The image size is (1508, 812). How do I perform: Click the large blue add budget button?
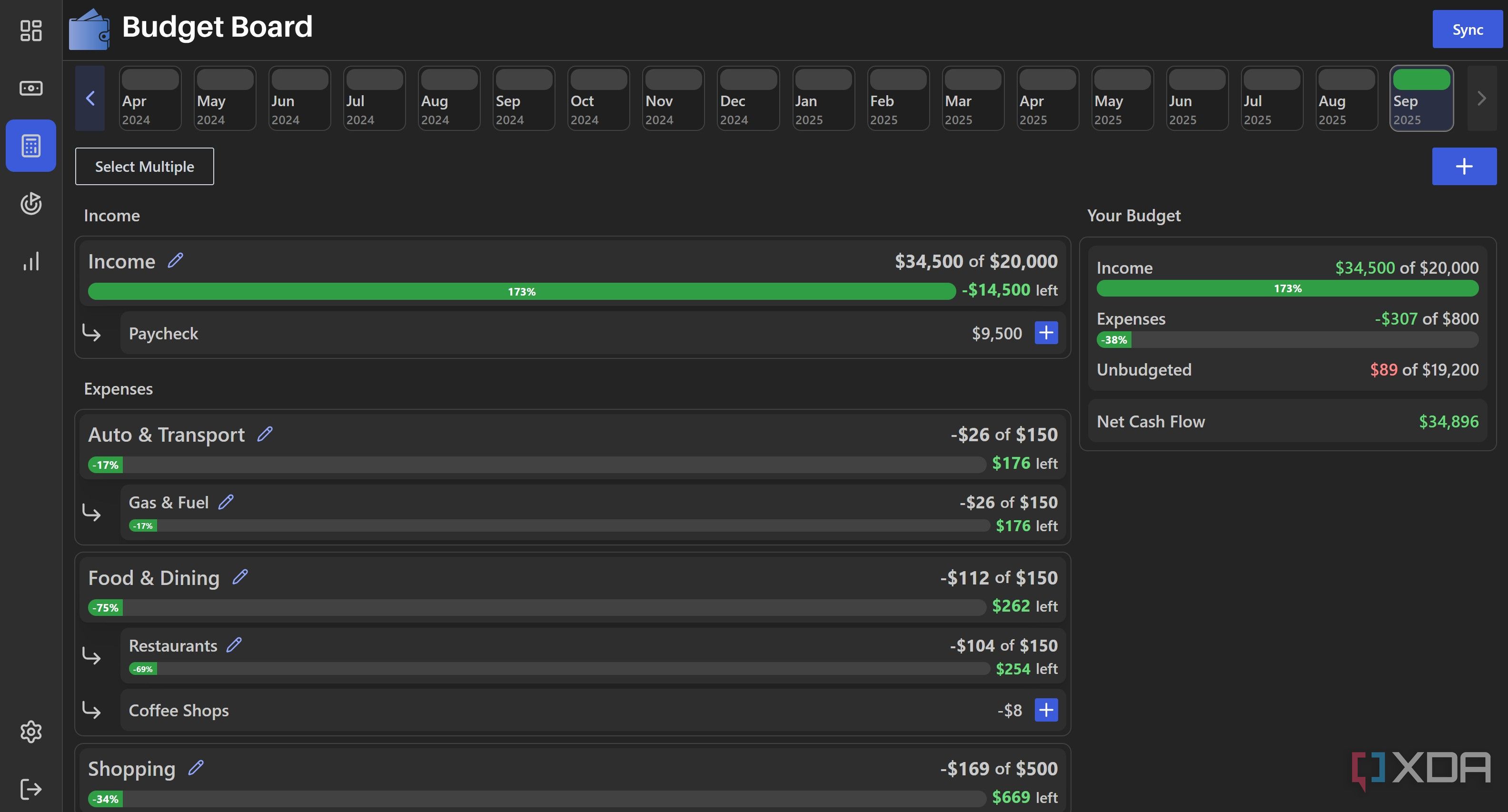1464,166
